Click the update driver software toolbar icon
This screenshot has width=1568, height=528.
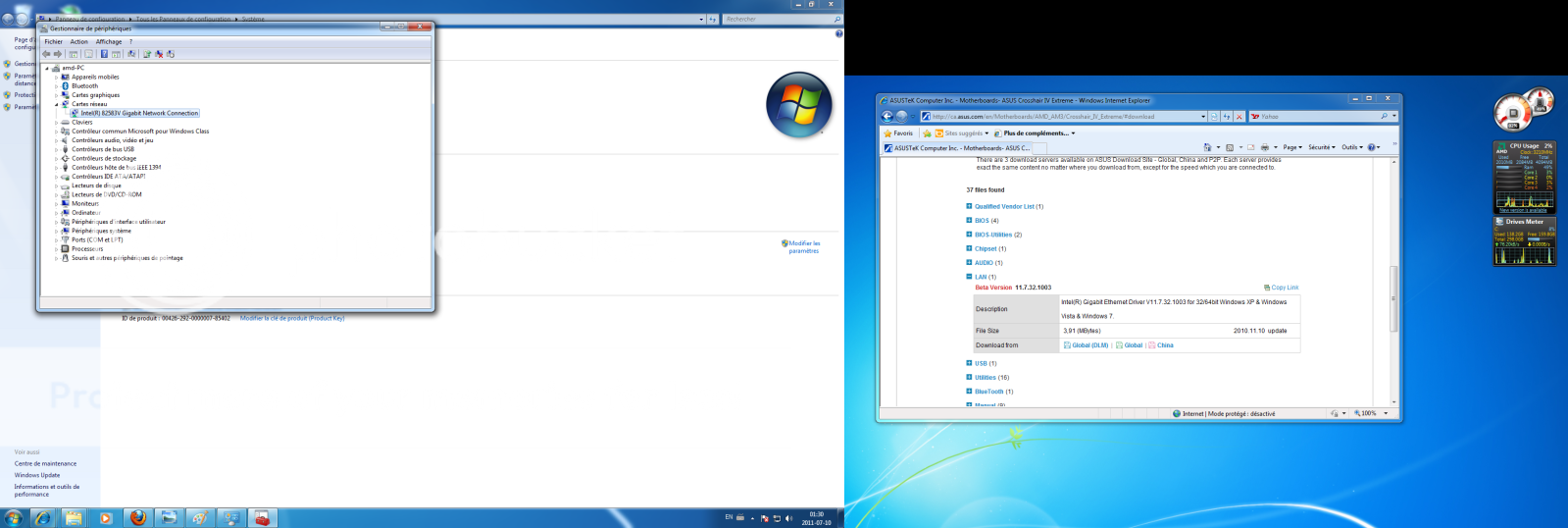147,54
